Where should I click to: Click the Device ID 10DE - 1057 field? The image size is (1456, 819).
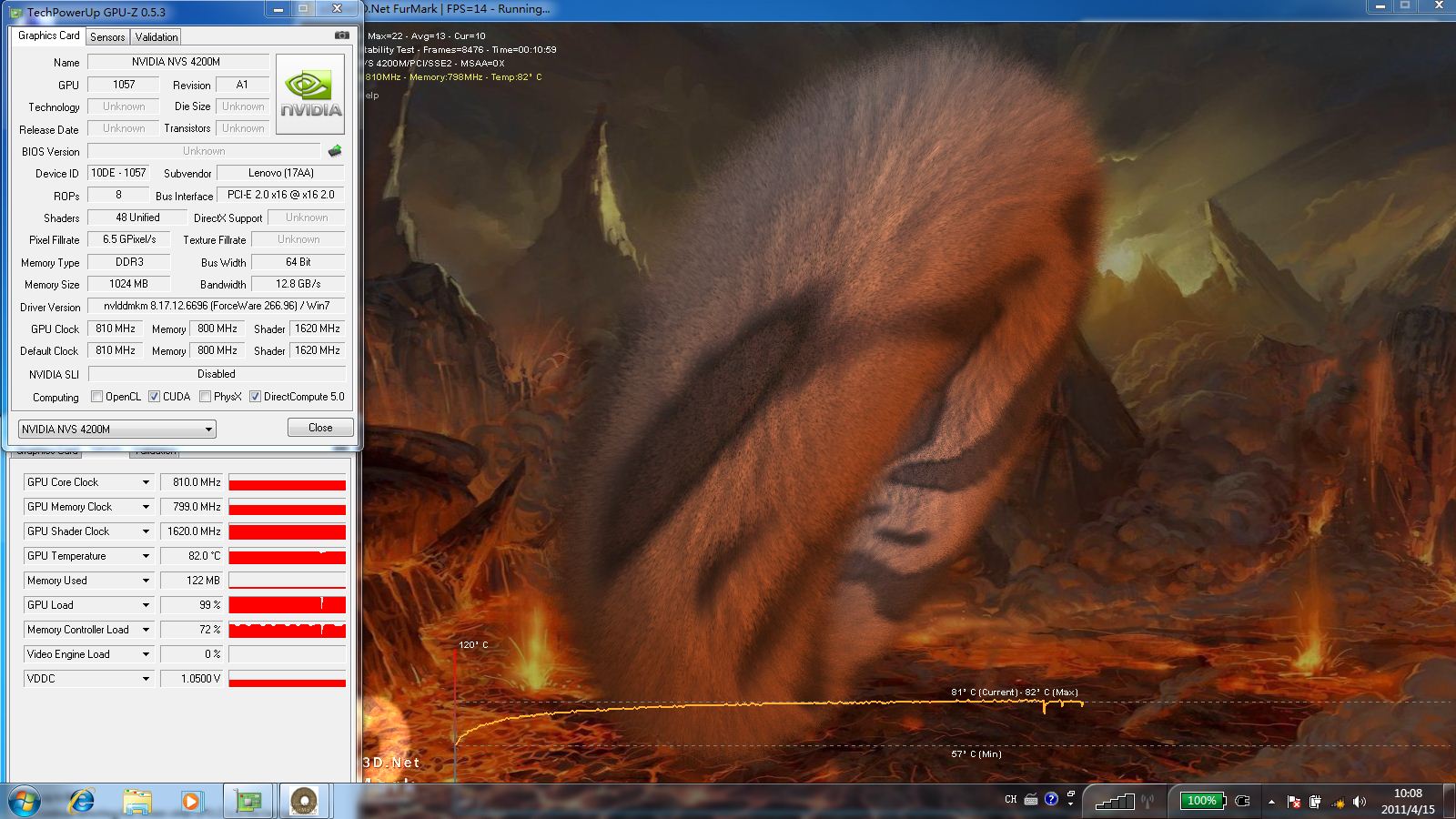tap(118, 173)
